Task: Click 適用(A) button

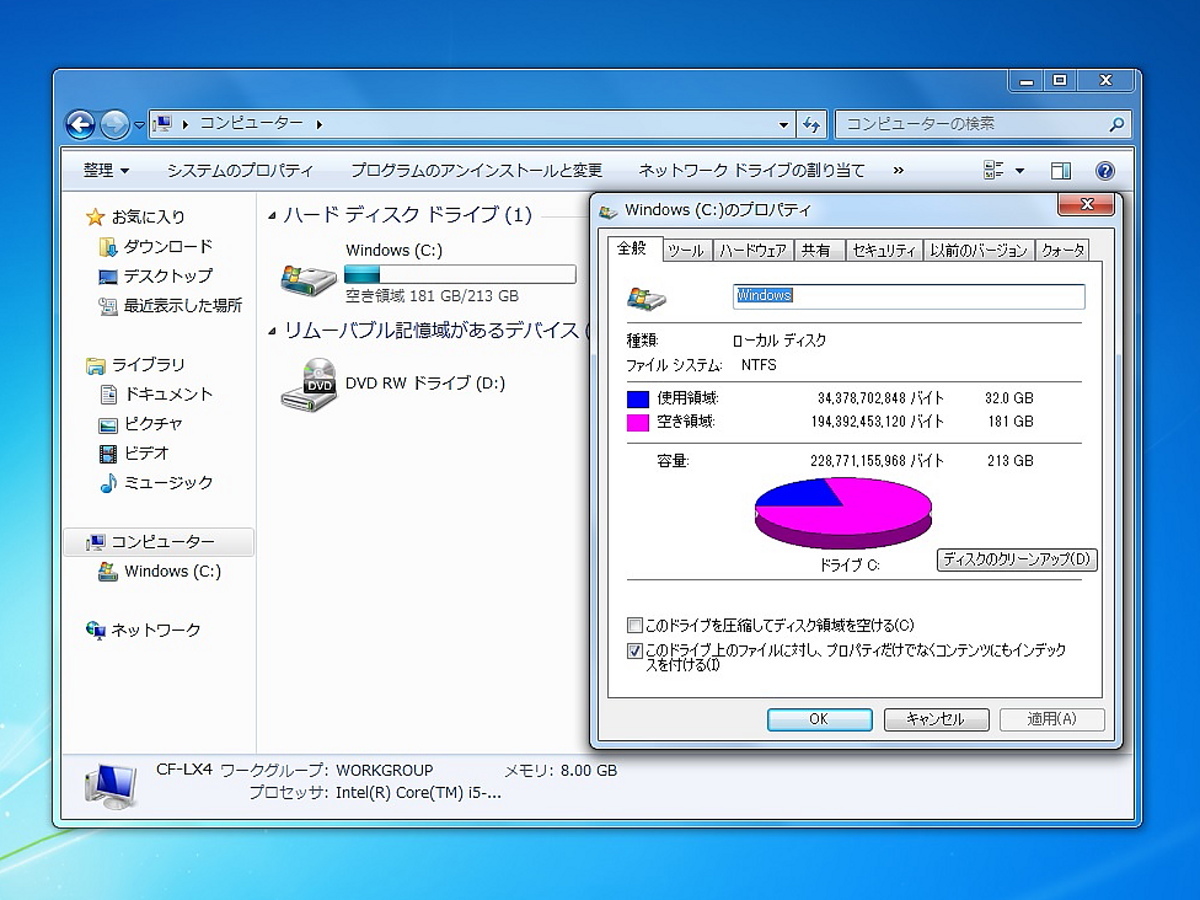Action: coord(1052,719)
